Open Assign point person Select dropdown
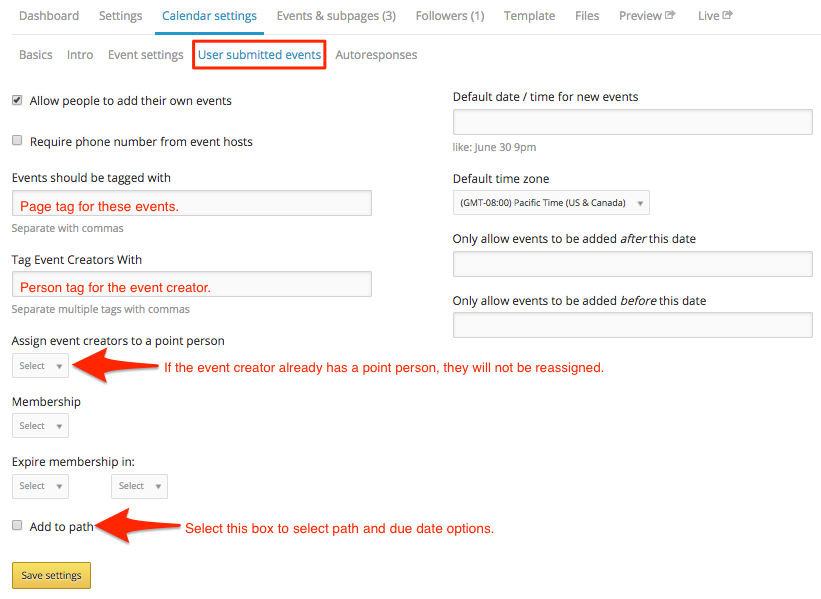This screenshot has width=821, height=599. pyautogui.click(x=40, y=365)
